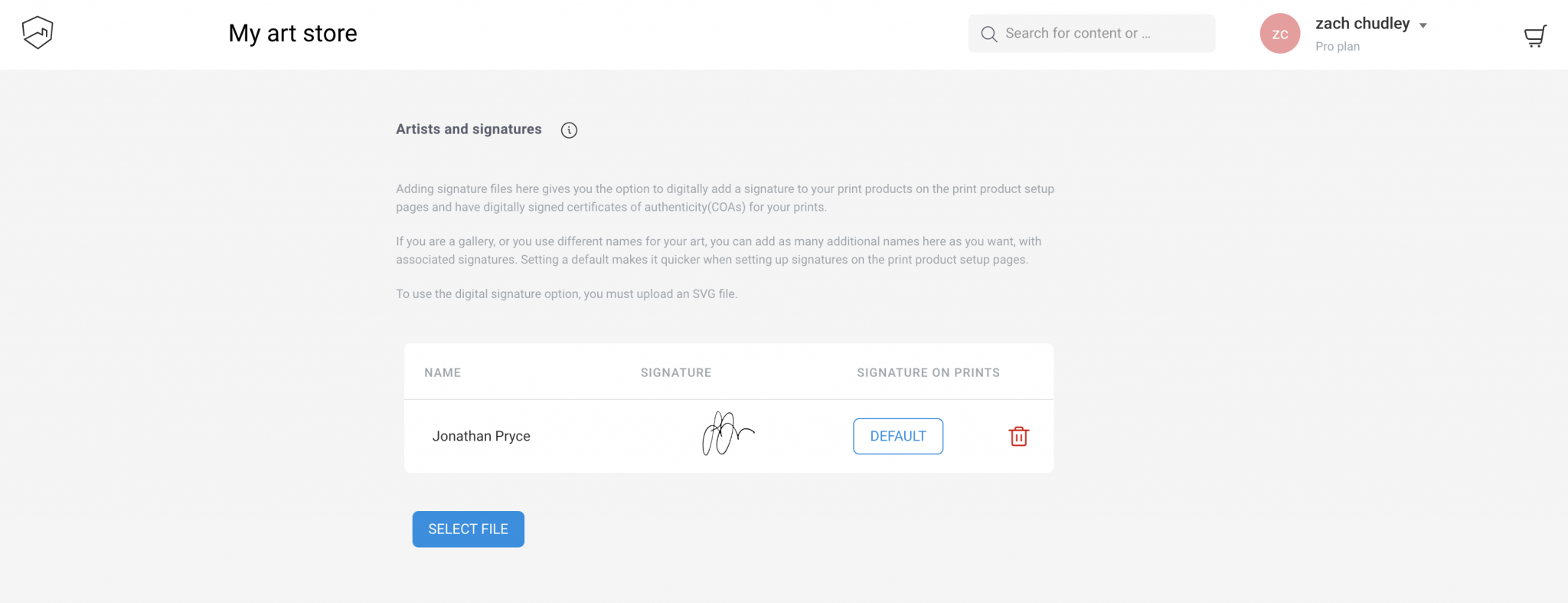Delete Jonathan Pryce's signature with trash icon

click(1018, 436)
